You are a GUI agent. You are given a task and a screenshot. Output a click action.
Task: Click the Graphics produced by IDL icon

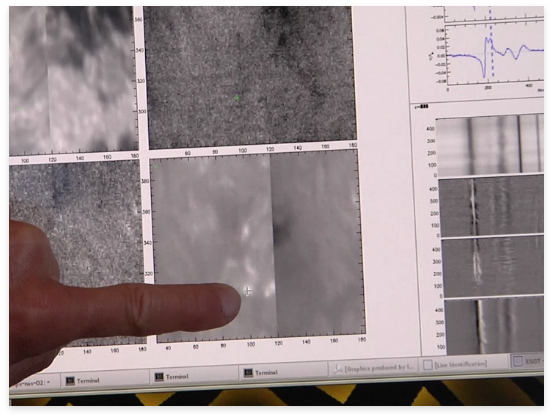[x=338, y=369]
